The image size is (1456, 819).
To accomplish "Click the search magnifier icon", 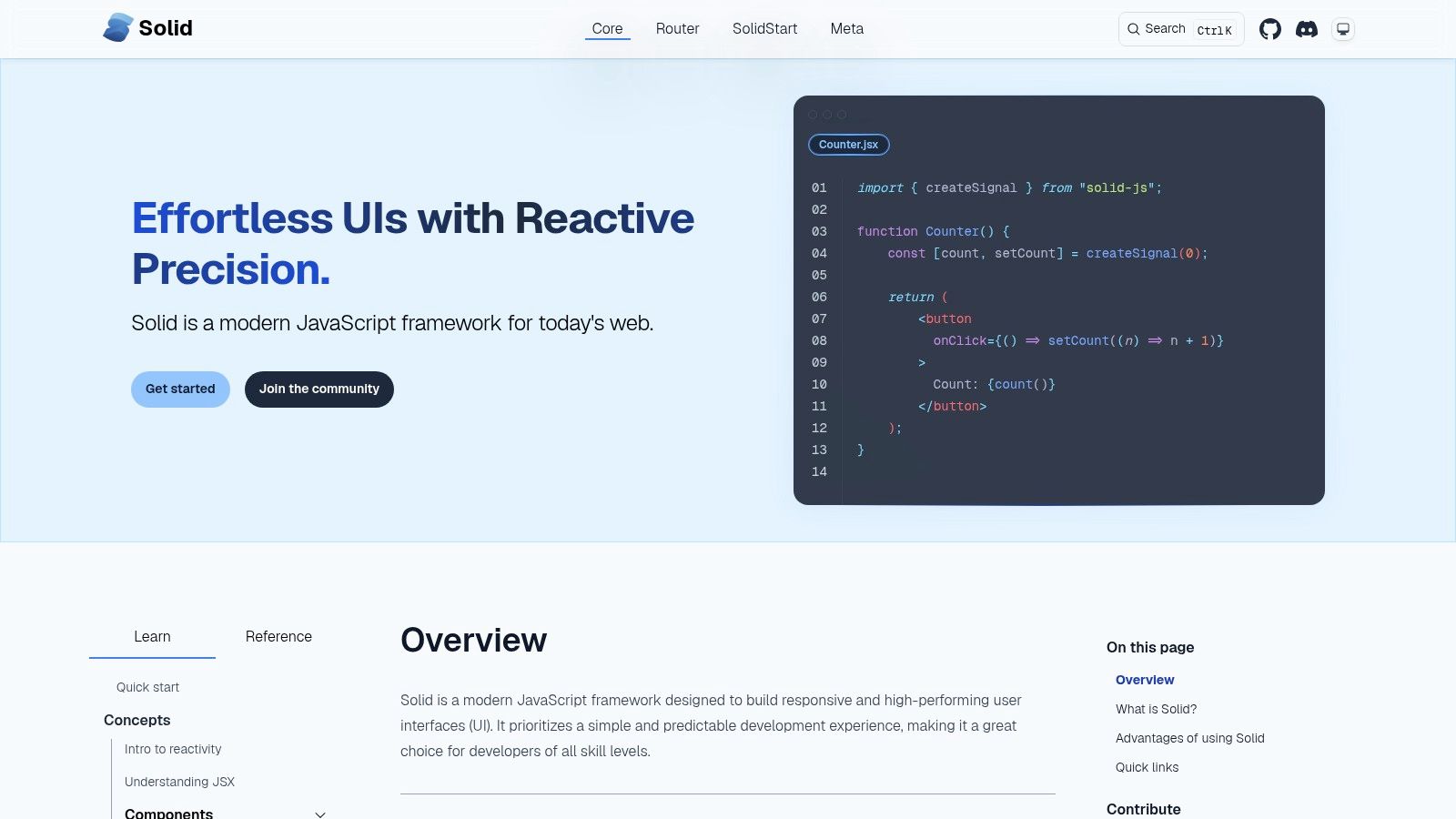I will tap(1134, 29).
